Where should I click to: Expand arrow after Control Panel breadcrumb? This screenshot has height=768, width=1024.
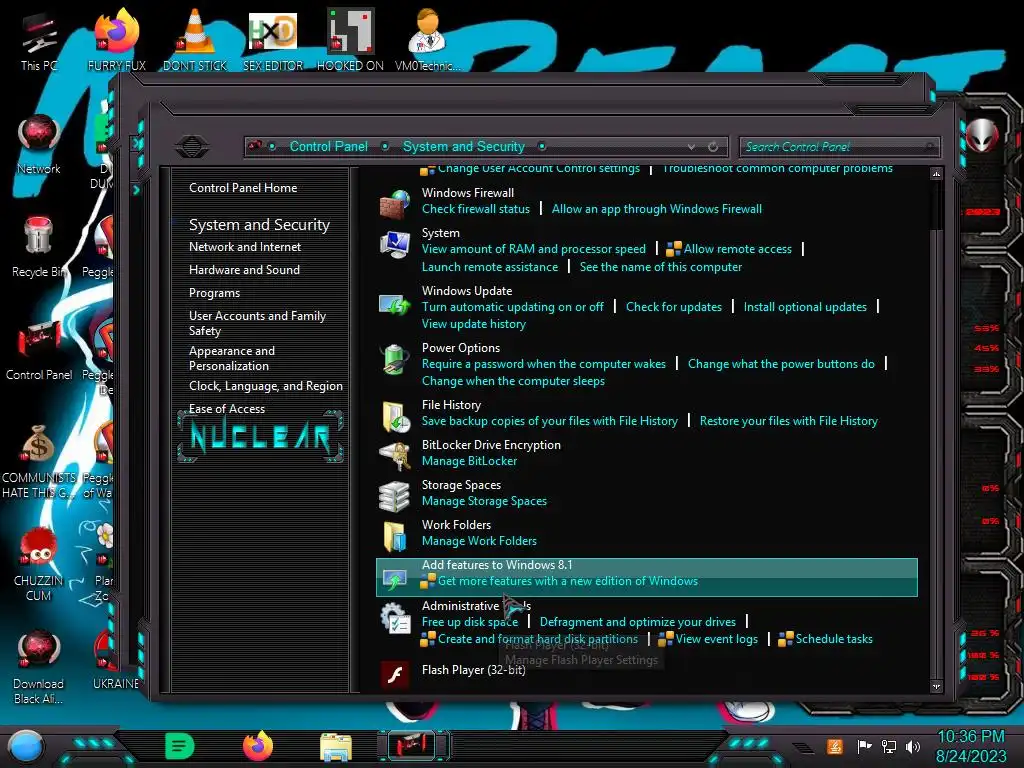pyautogui.click(x=385, y=146)
